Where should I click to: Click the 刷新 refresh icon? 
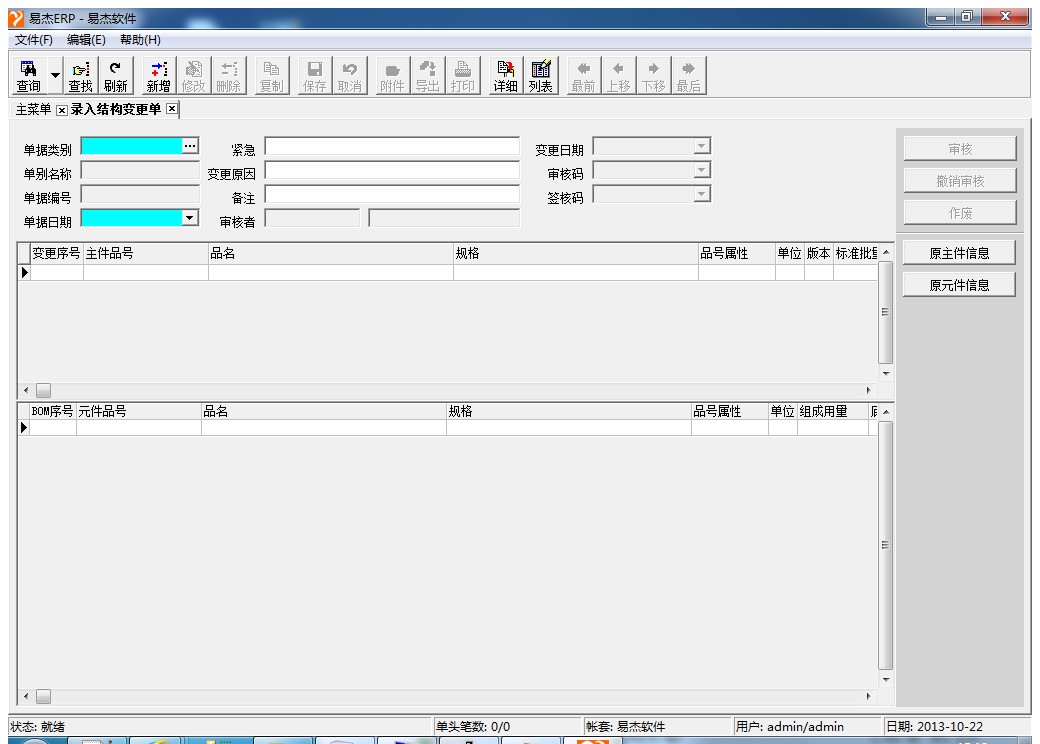pos(115,76)
